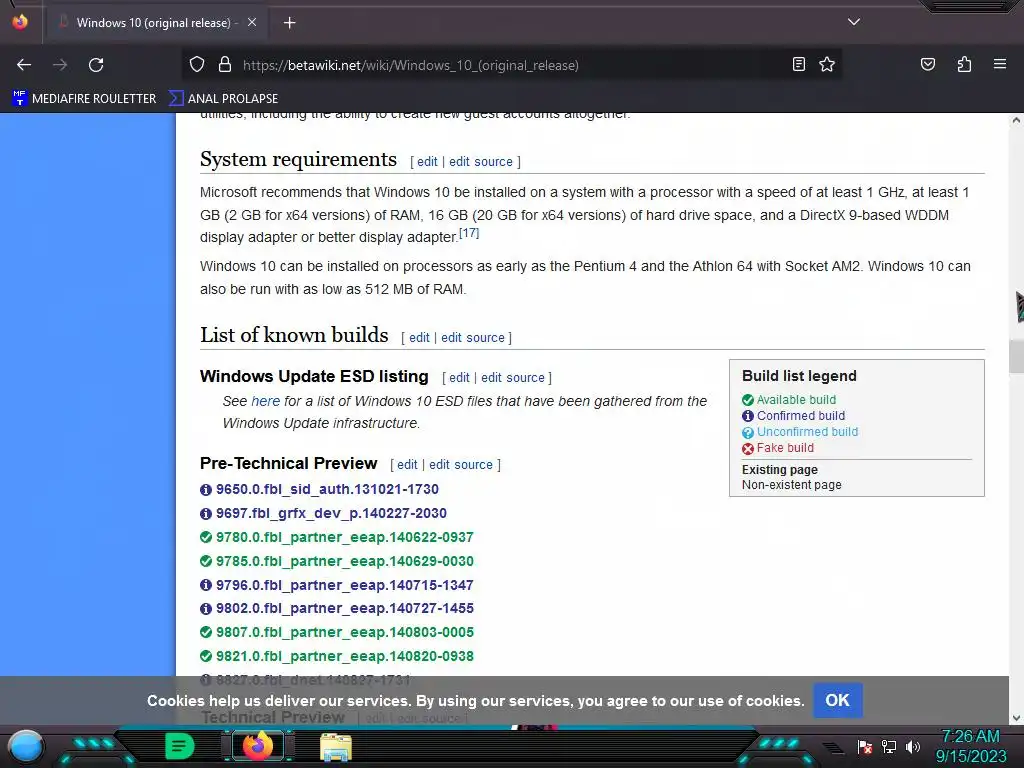Image resolution: width=1024 pixels, height=768 pixels.
Task: Open a new tab
Action: [289, 23]
